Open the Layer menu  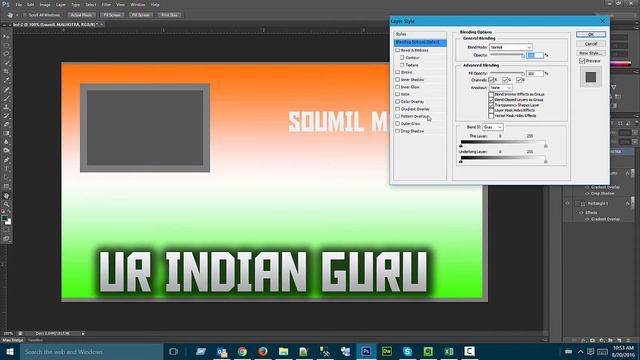click(61, 4)
